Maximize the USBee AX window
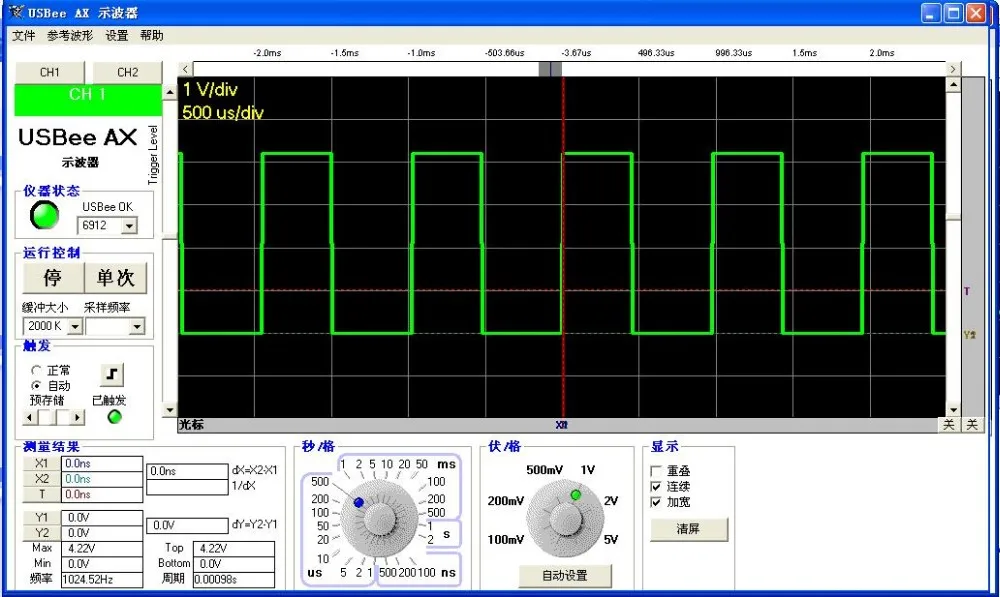 [953, 13]
